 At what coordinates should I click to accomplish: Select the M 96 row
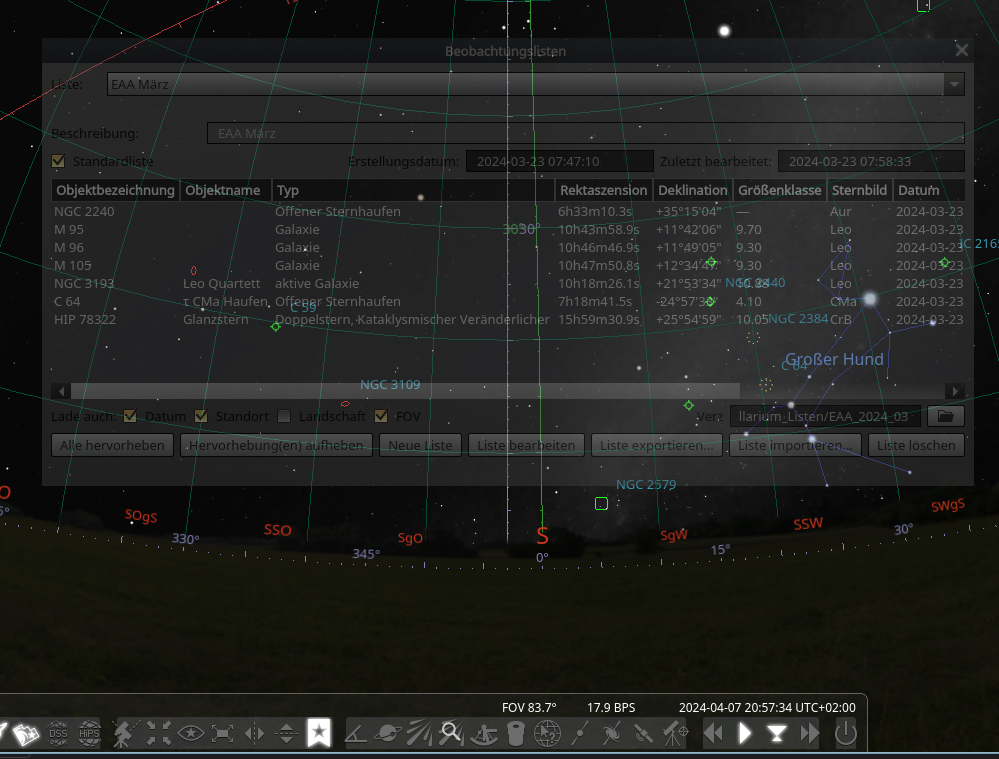[508, 247]
